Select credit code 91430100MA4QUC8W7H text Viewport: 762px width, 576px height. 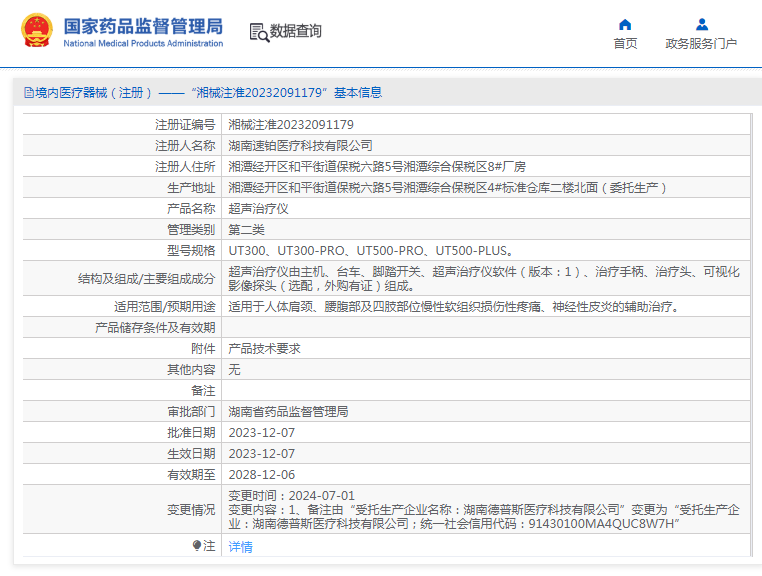pyautogui.click(x=601, y=524)
